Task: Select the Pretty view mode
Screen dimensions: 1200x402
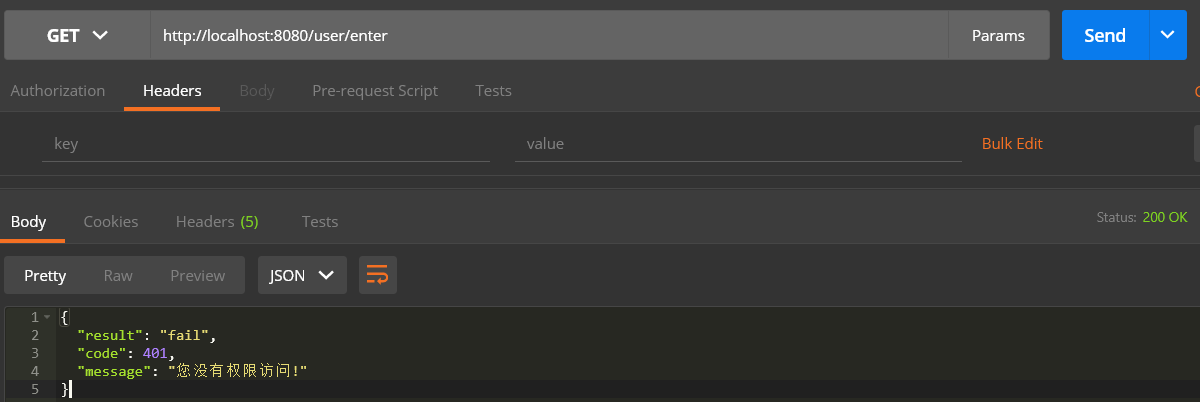Action: [x=45, y=275]
